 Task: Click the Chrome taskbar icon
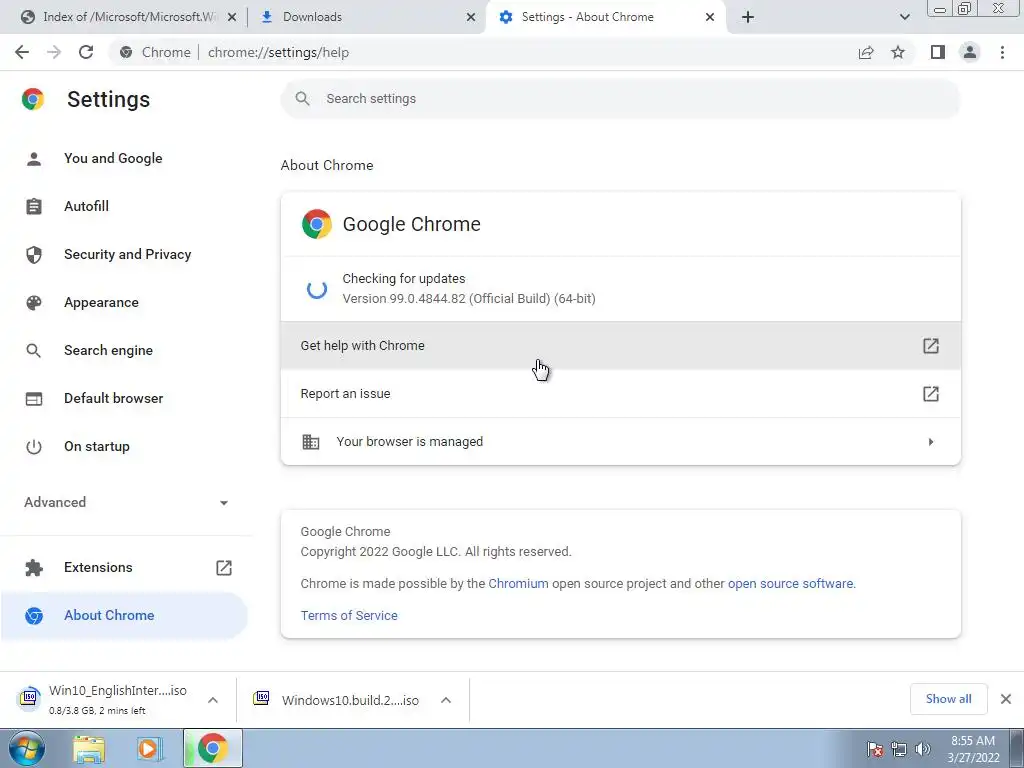pos(212,748)
